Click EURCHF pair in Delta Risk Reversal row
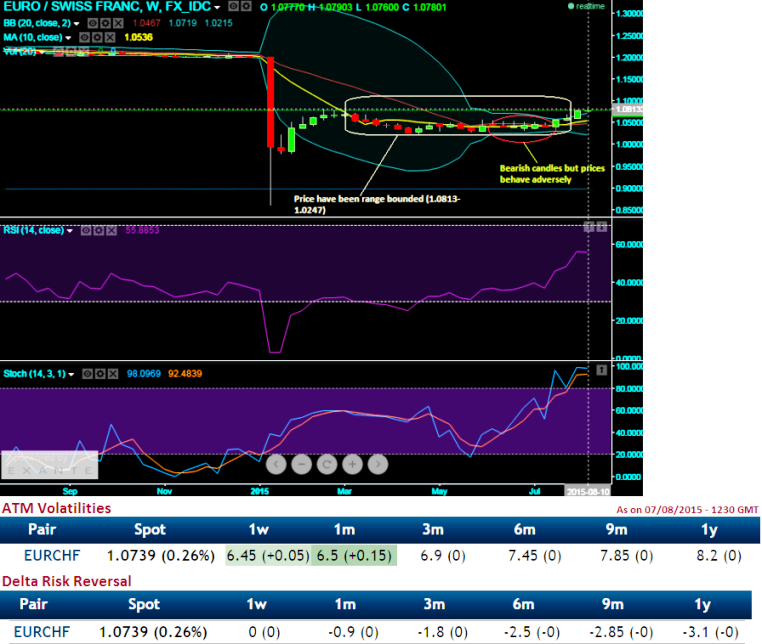The width and height of the screenshot is (762, 644). pyautogui.click(x=42, y=632)
